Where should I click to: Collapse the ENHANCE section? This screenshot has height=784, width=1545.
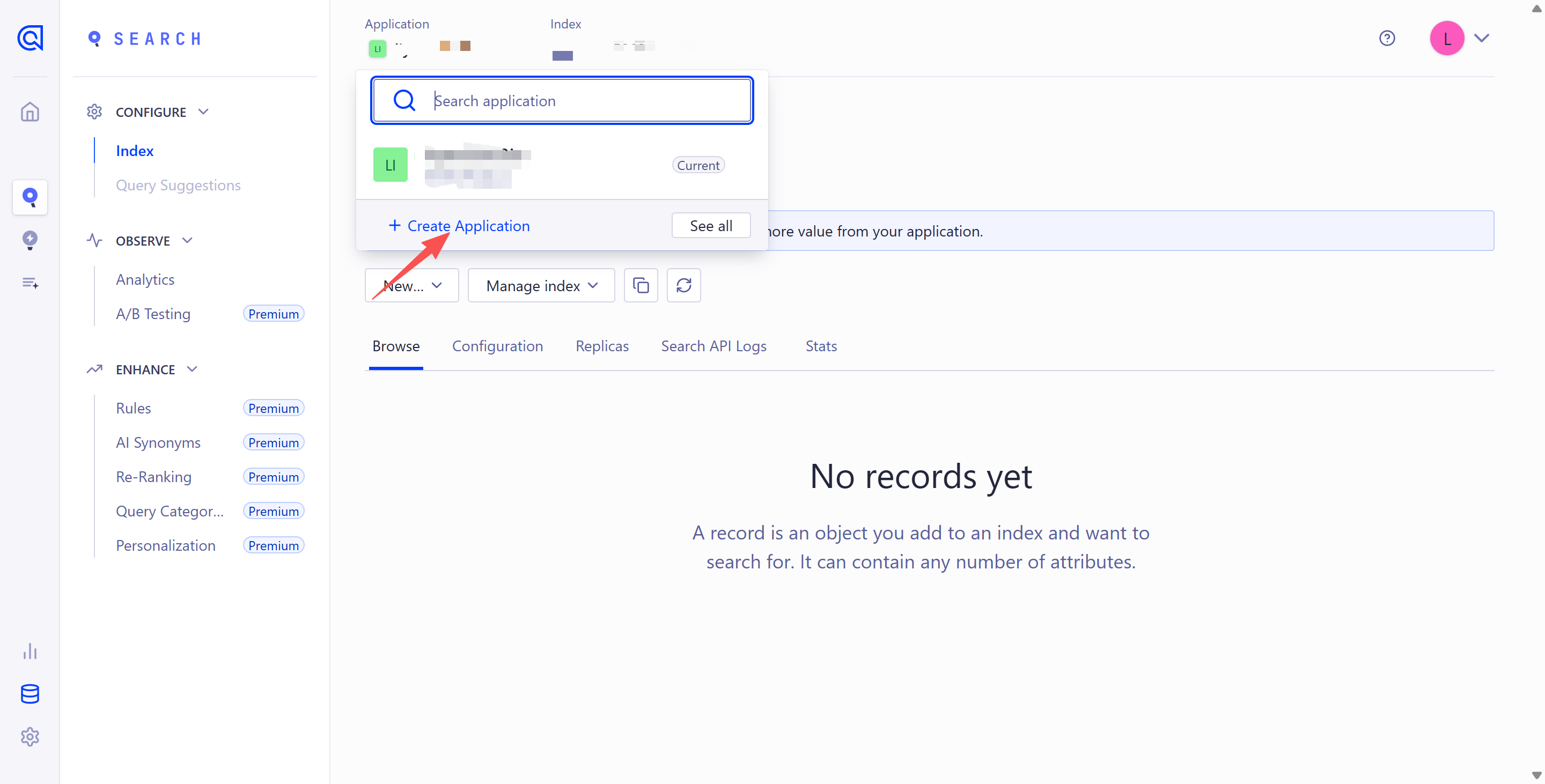(x=192, y=369)
